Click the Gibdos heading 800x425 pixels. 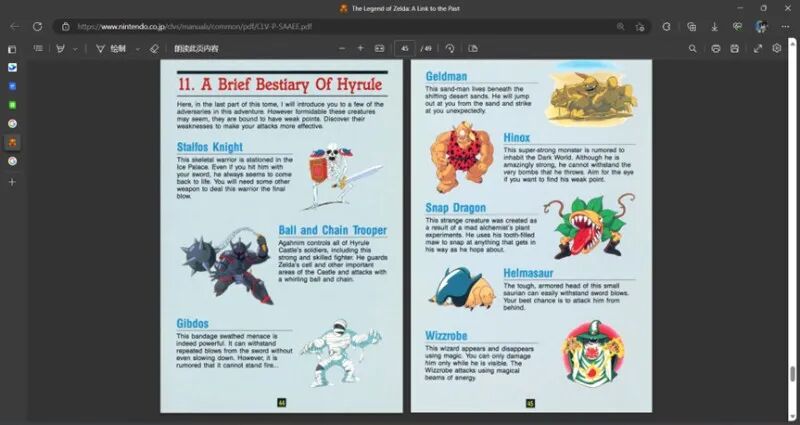192,323
